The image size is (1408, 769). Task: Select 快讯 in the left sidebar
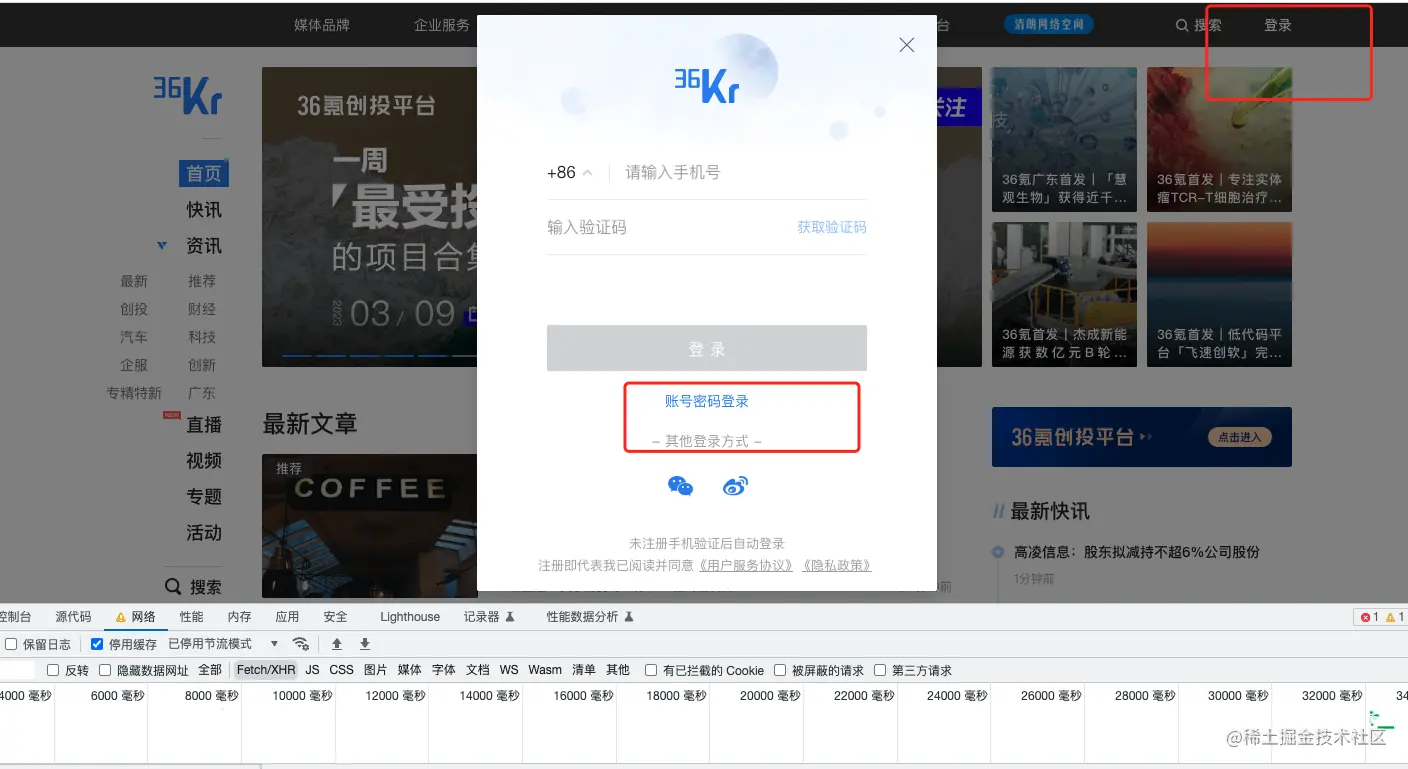pos(204,210)
